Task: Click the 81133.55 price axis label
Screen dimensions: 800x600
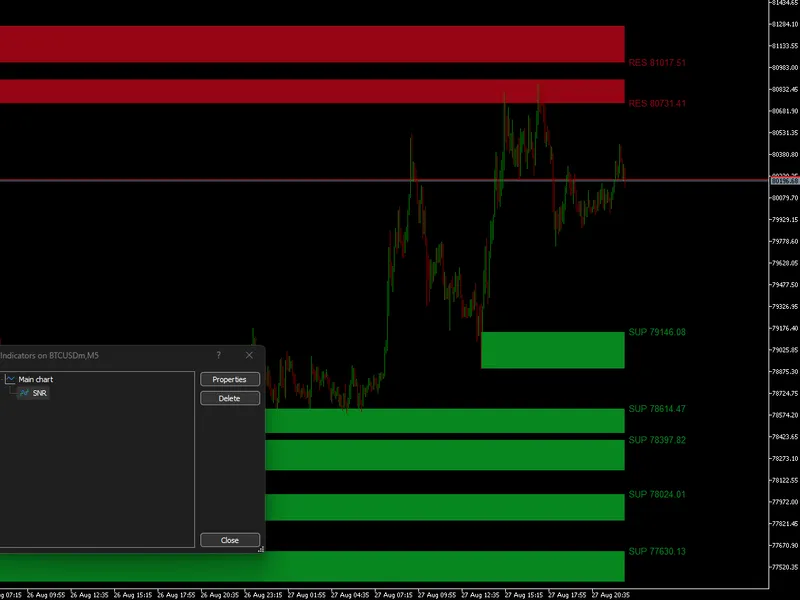Action: pyautogui.click(x=785, y=46)
